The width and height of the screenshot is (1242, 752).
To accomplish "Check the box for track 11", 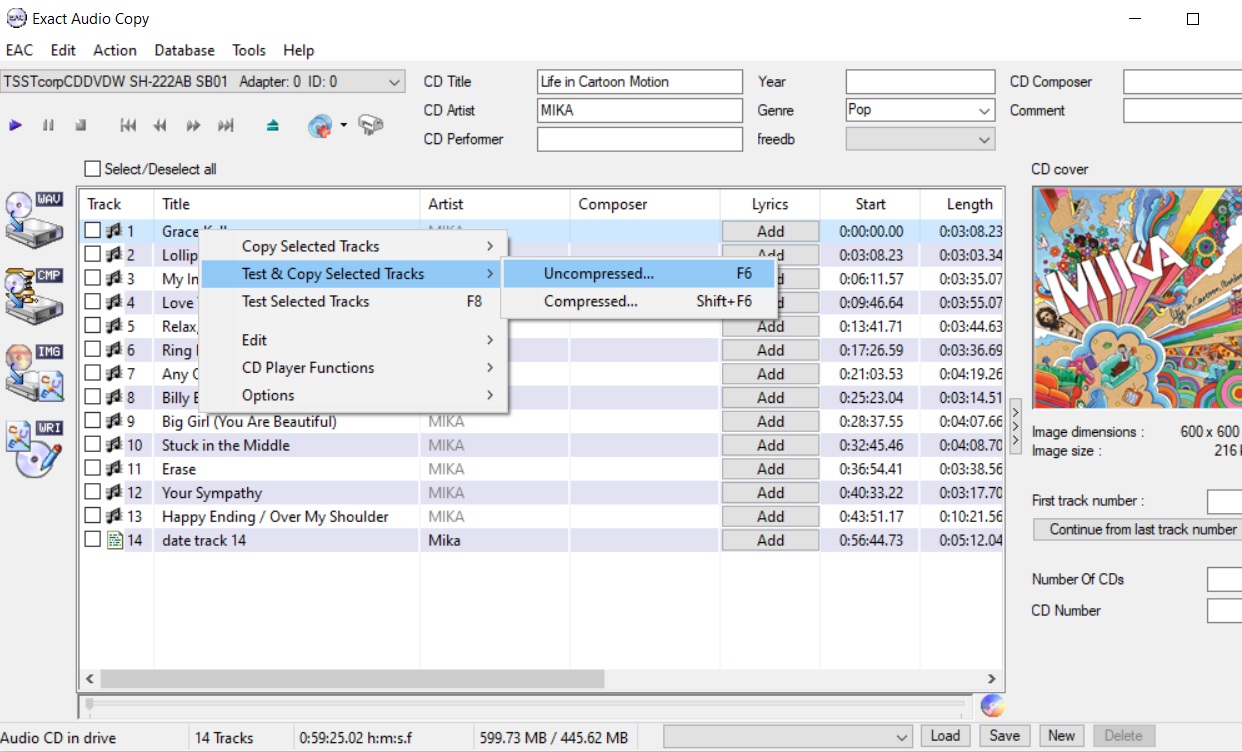I will pyautogui.click(x=93, y=469).
